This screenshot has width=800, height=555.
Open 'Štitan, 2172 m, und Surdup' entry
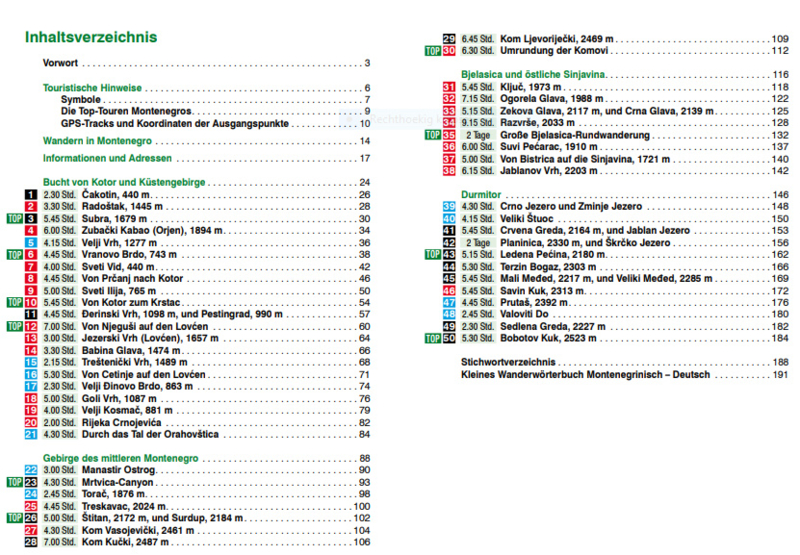click(162, 518)
